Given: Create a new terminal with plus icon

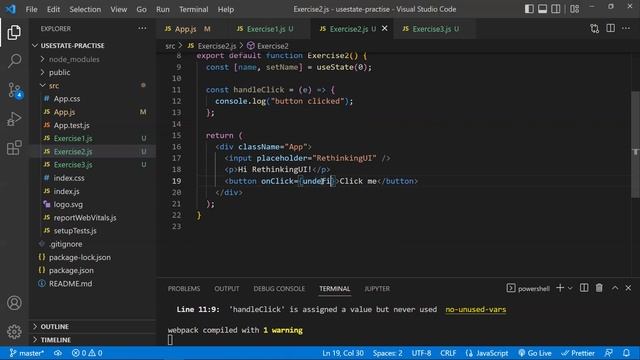Looking at the screenshot, I should (560, 288).
